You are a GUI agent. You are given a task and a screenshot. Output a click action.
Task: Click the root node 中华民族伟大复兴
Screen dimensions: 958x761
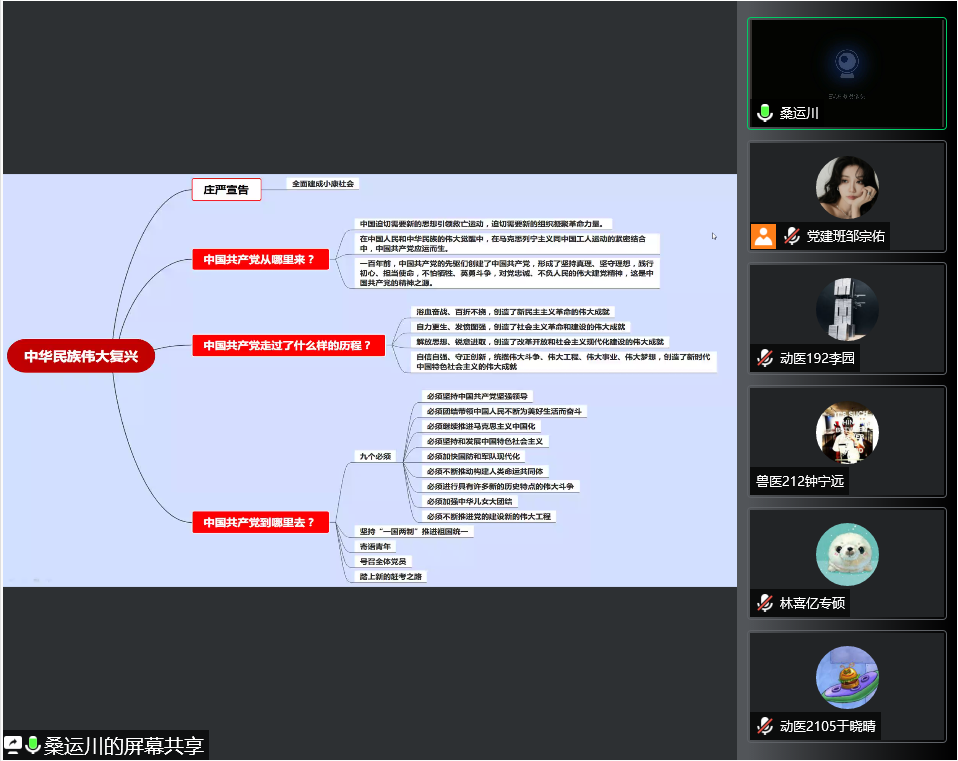tap(81, 356)
